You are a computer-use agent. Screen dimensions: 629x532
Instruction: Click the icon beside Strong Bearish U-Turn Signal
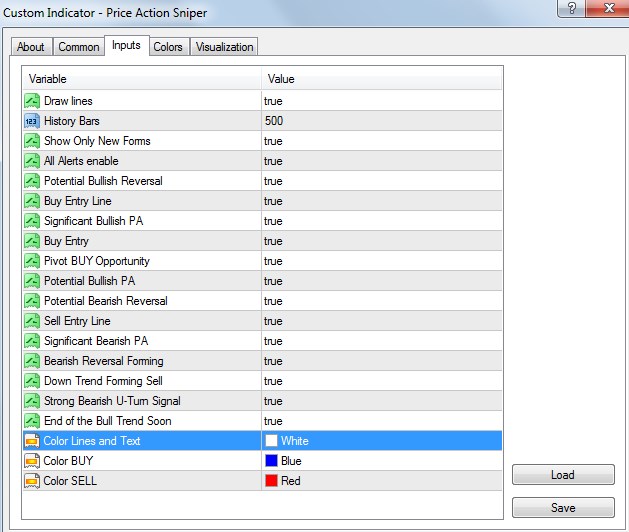[x=32, y=401]
